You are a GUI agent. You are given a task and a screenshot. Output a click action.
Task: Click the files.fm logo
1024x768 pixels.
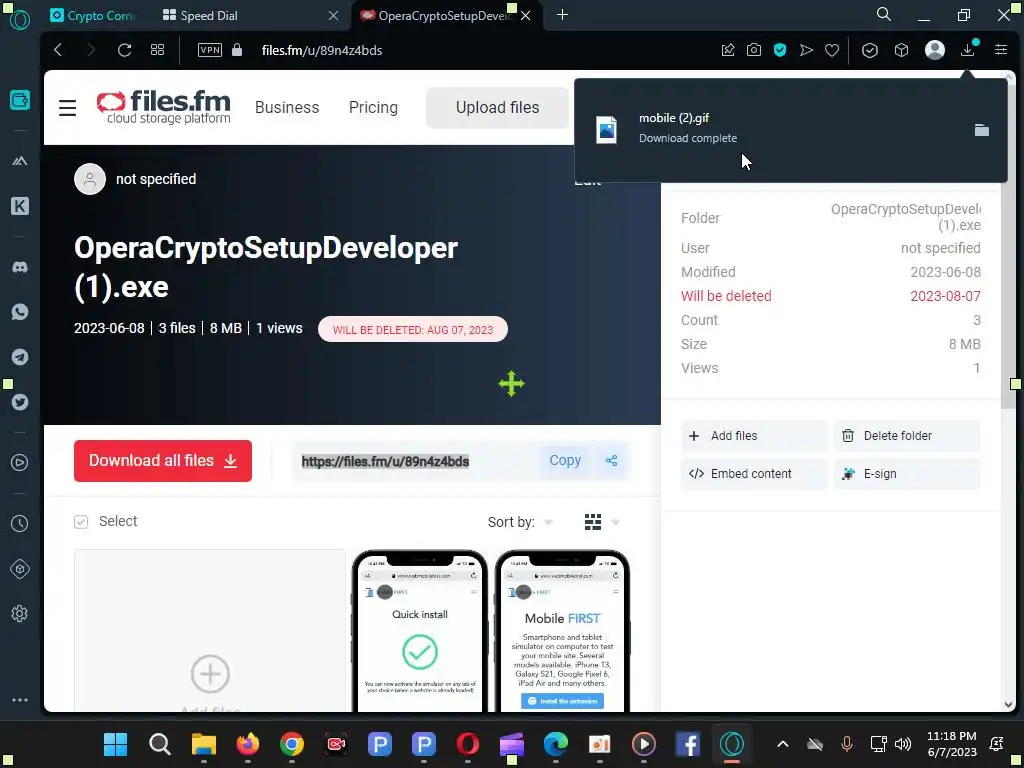[163, 108]
